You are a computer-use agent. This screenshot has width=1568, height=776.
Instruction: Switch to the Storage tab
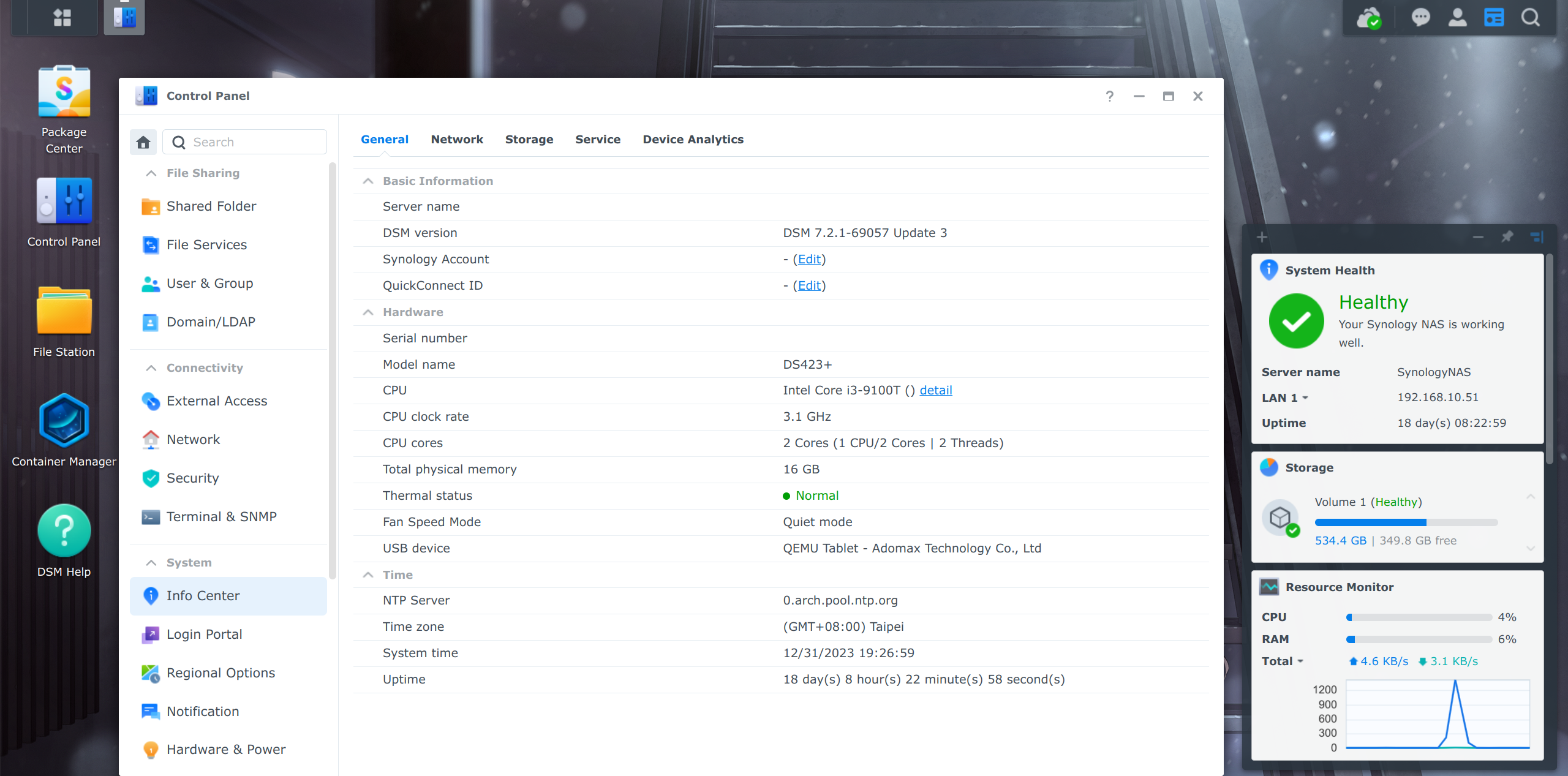[529, 140]
